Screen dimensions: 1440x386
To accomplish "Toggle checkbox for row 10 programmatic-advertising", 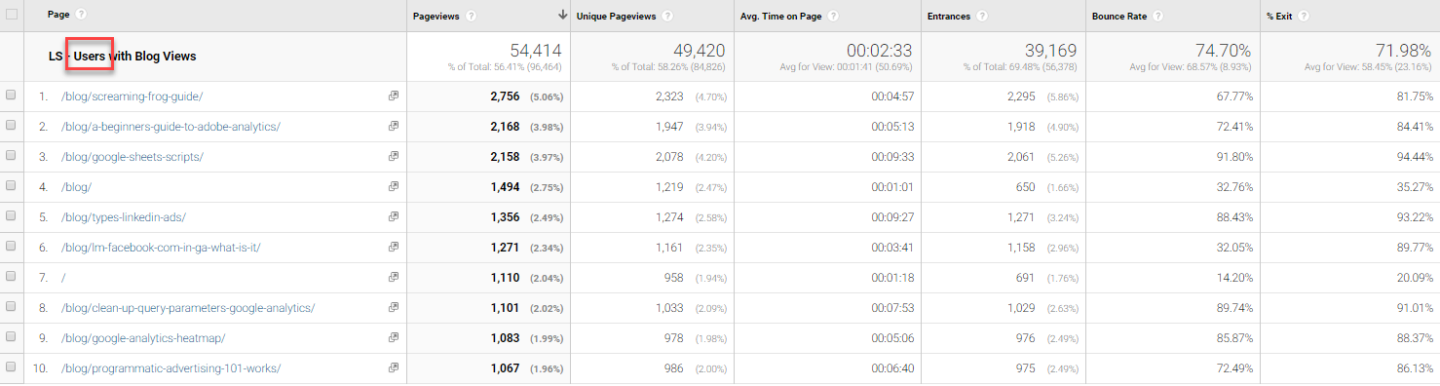I will (x=11, y=368).
